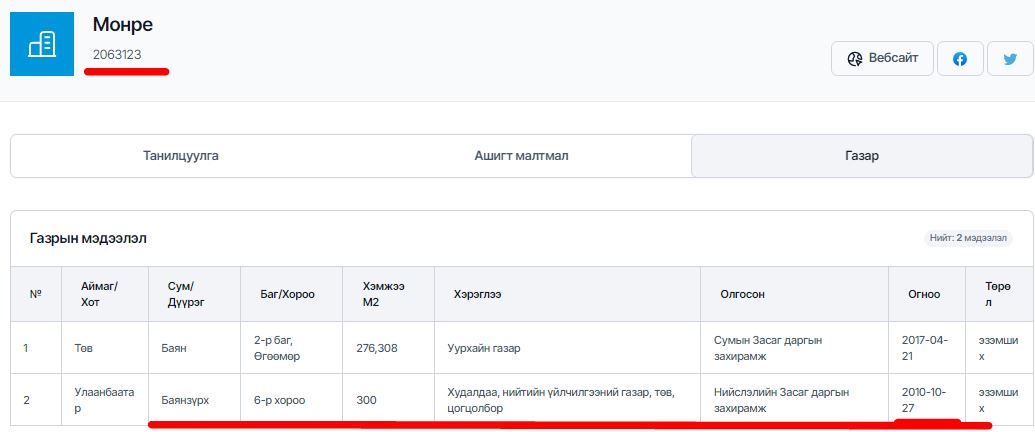This screenshot has width=1035, height=432.
Task: Click the company ID 2063123
Action: pyautogui.click(x=117, y=54)
